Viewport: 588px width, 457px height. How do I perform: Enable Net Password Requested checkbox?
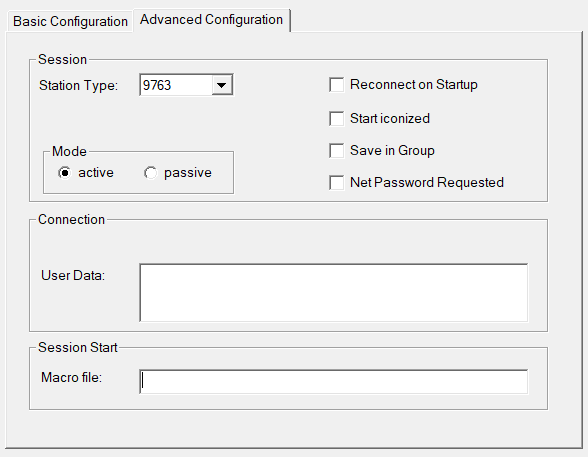pyautogui.click(x=336, y=183)
